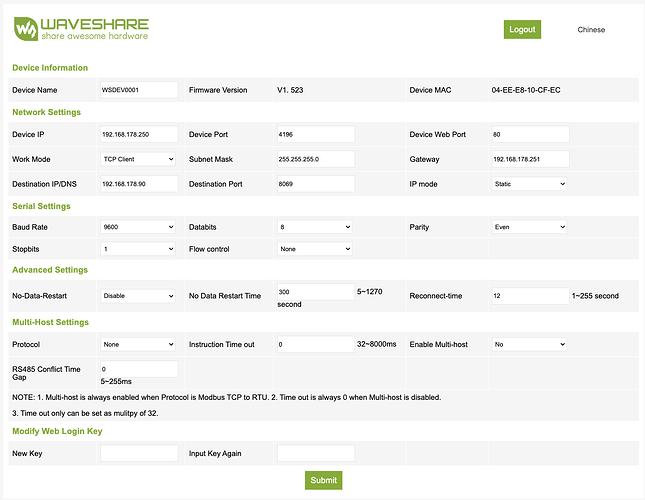Click the 5~255ms range hint
The height and width of the screenshot is (500, 645).
(x=116, y=382)
